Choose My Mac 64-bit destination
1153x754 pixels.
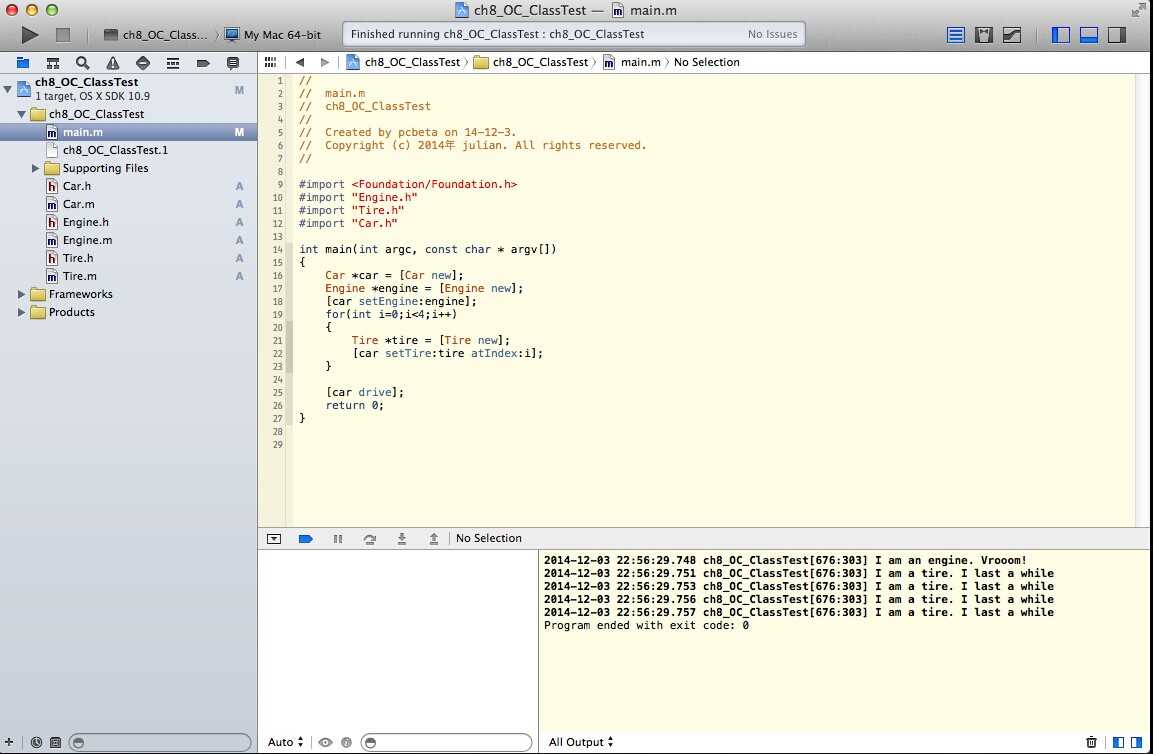[273, 35]
